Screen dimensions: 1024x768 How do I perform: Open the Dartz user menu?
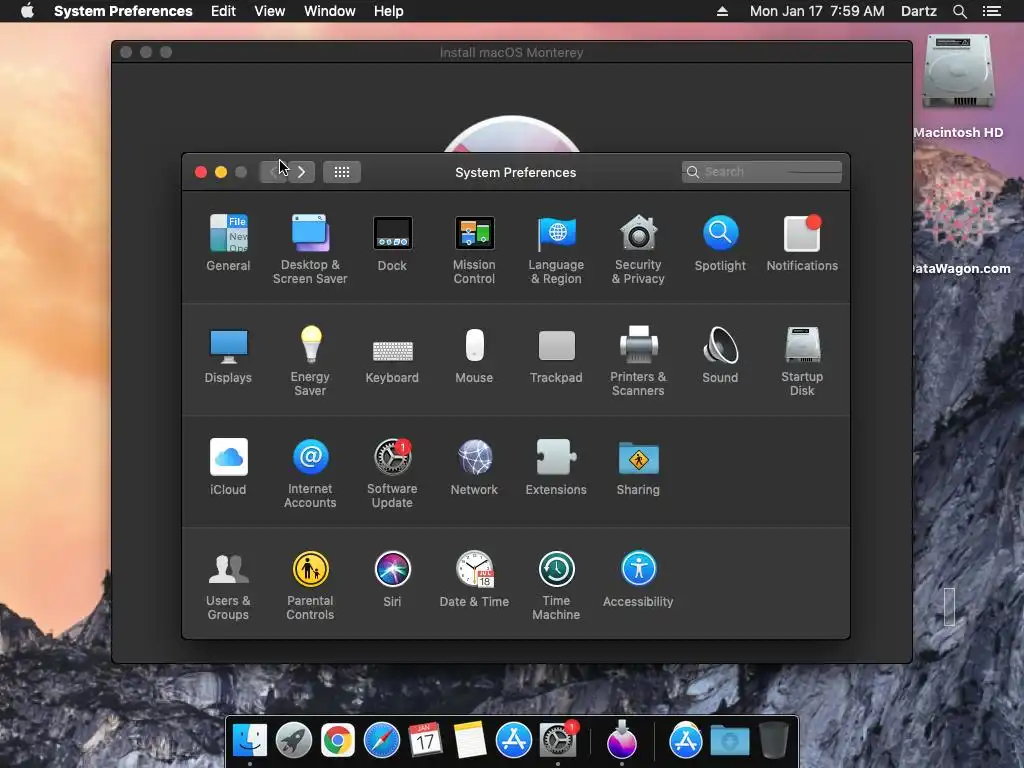coord(918,11)
